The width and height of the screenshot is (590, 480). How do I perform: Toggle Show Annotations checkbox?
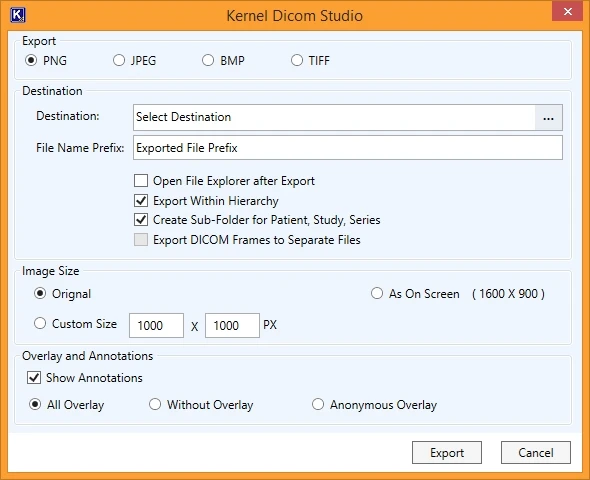tap(34, 377)
